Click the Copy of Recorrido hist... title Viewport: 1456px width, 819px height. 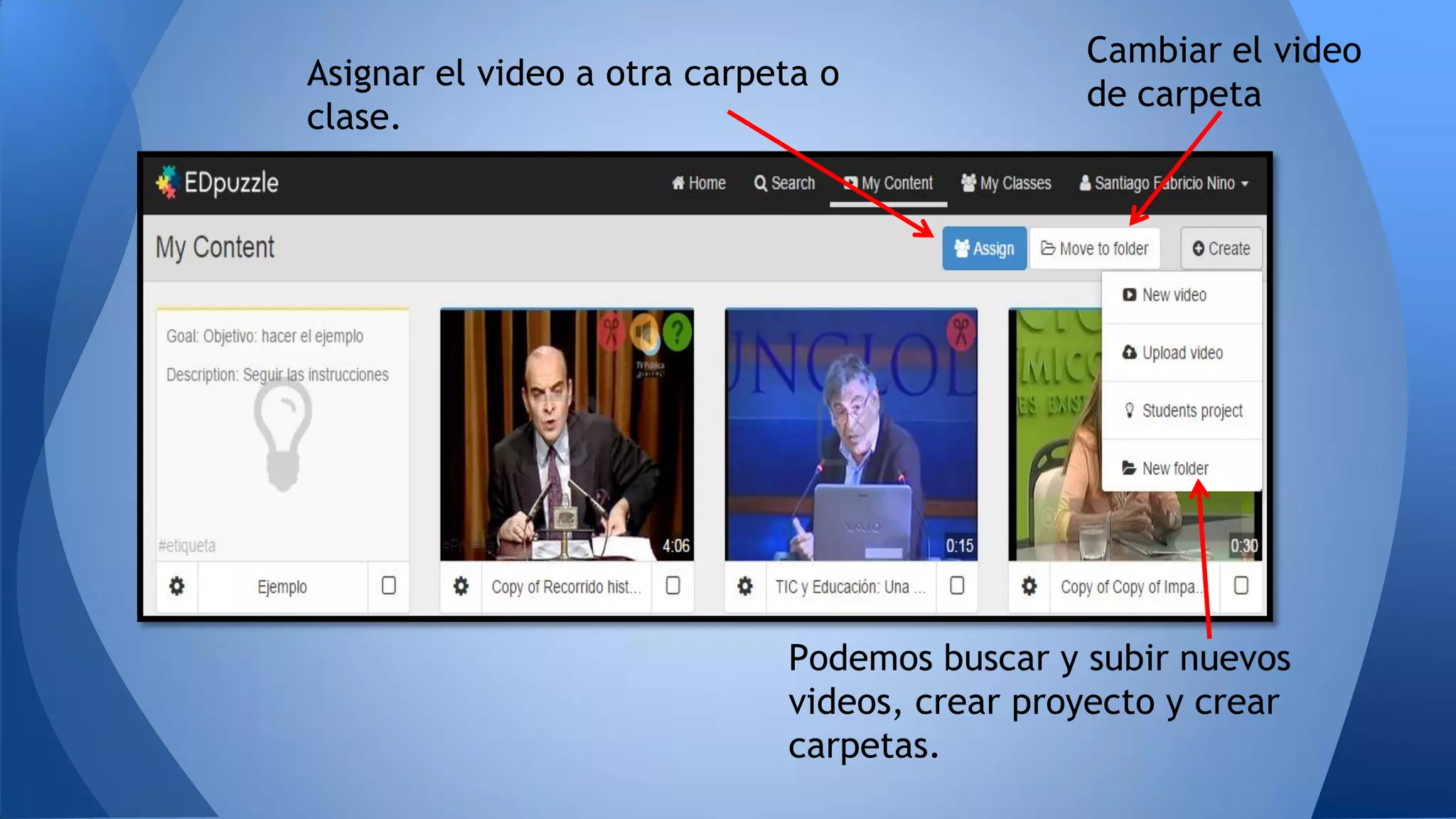coord(567,587)
